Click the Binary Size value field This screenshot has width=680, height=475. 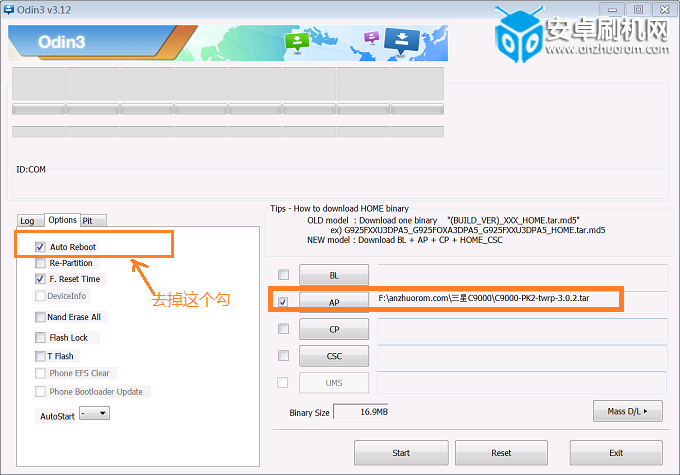click(361, 412)
